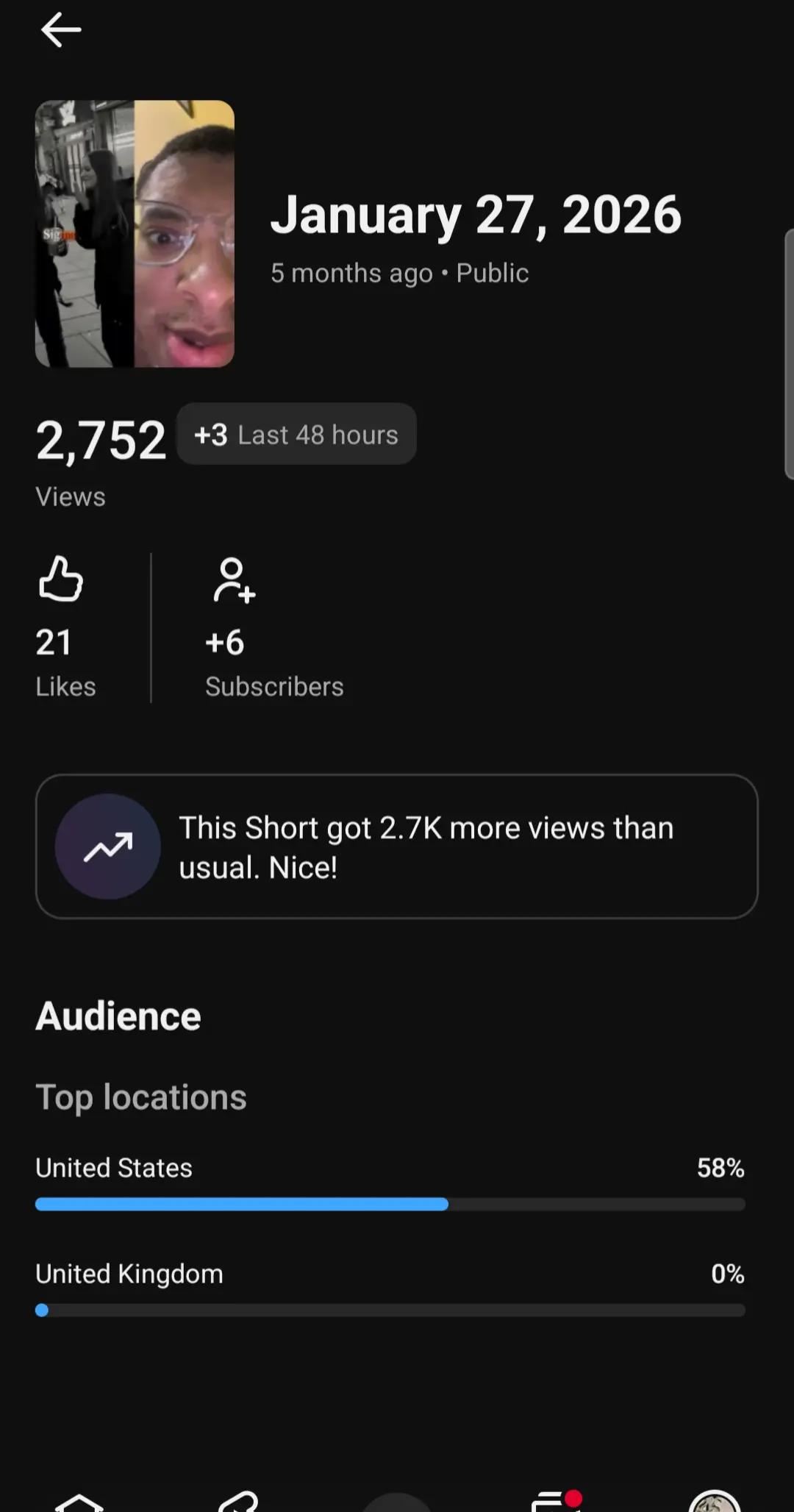
Task: Tap the Top locations heading
Action: [x=141, y=1097]
